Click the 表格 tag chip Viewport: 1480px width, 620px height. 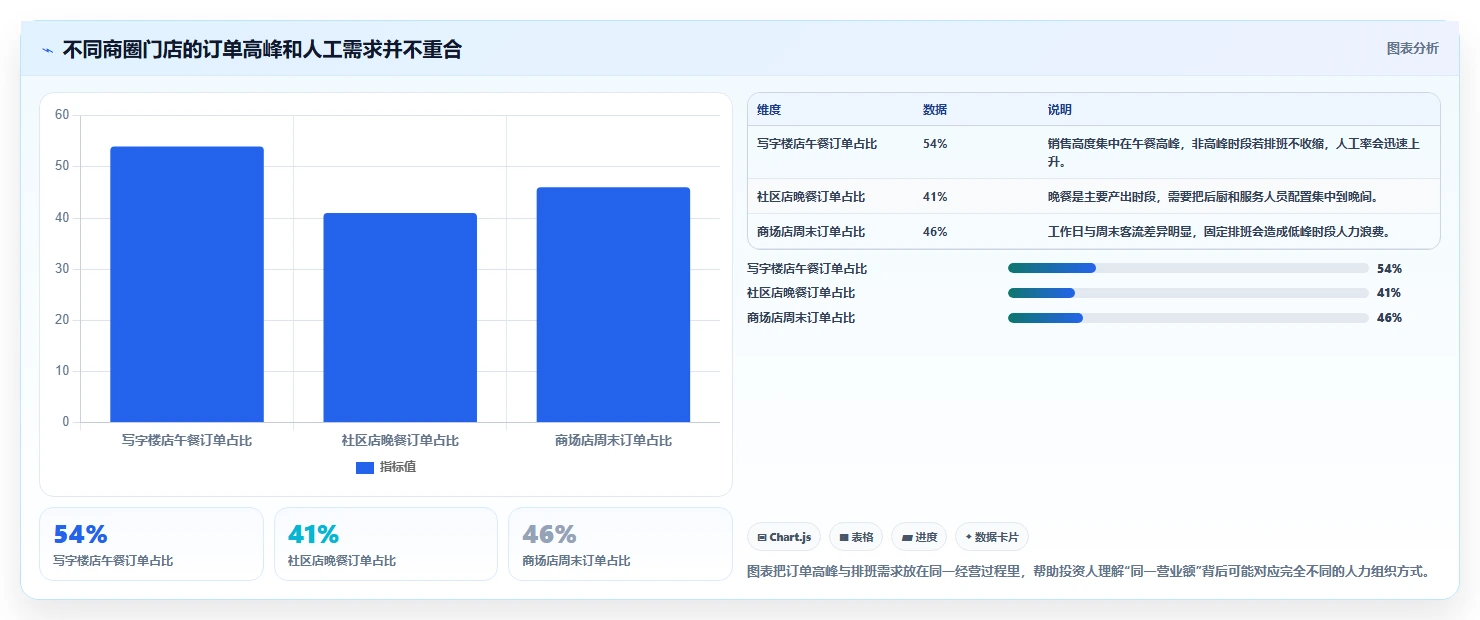tap(856, 537)
